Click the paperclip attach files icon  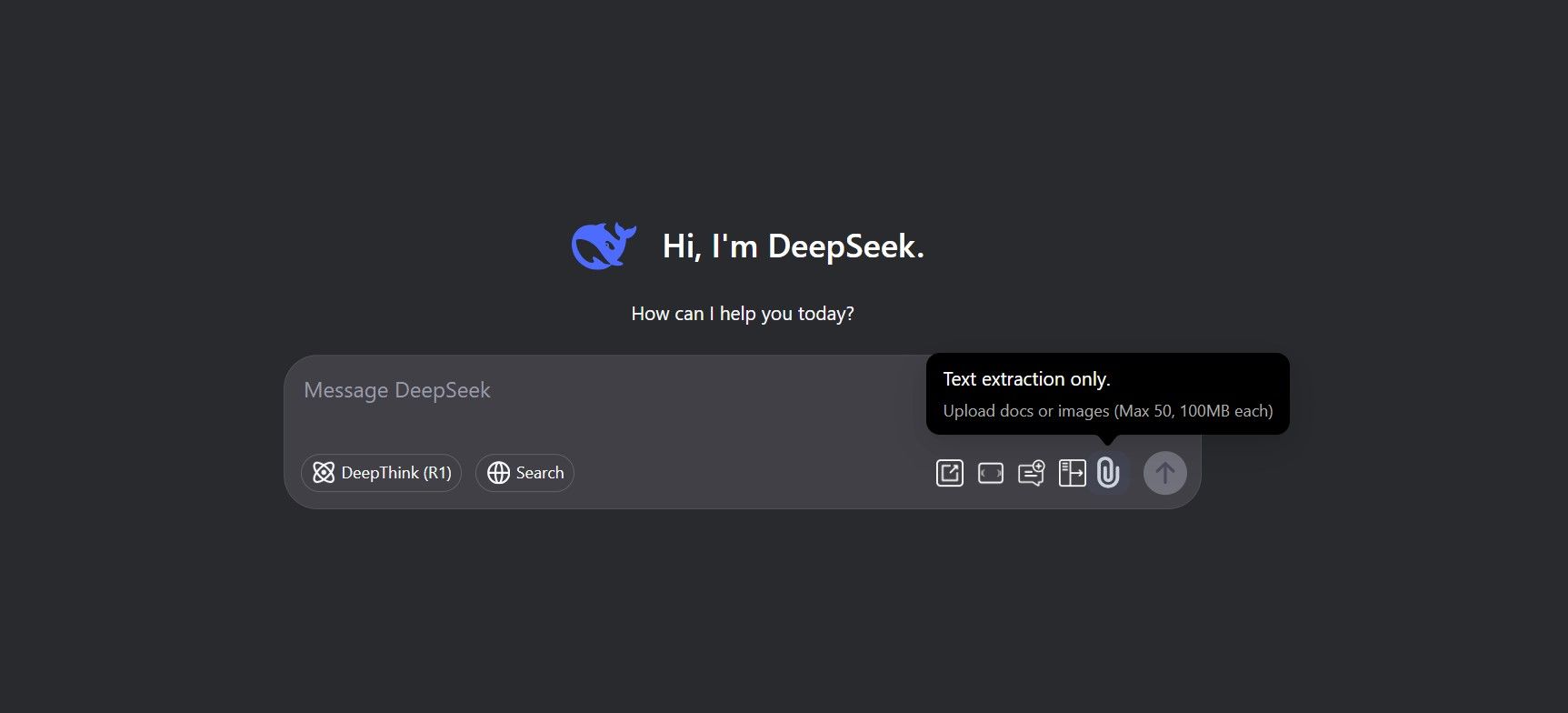(x=1107, y=473)
